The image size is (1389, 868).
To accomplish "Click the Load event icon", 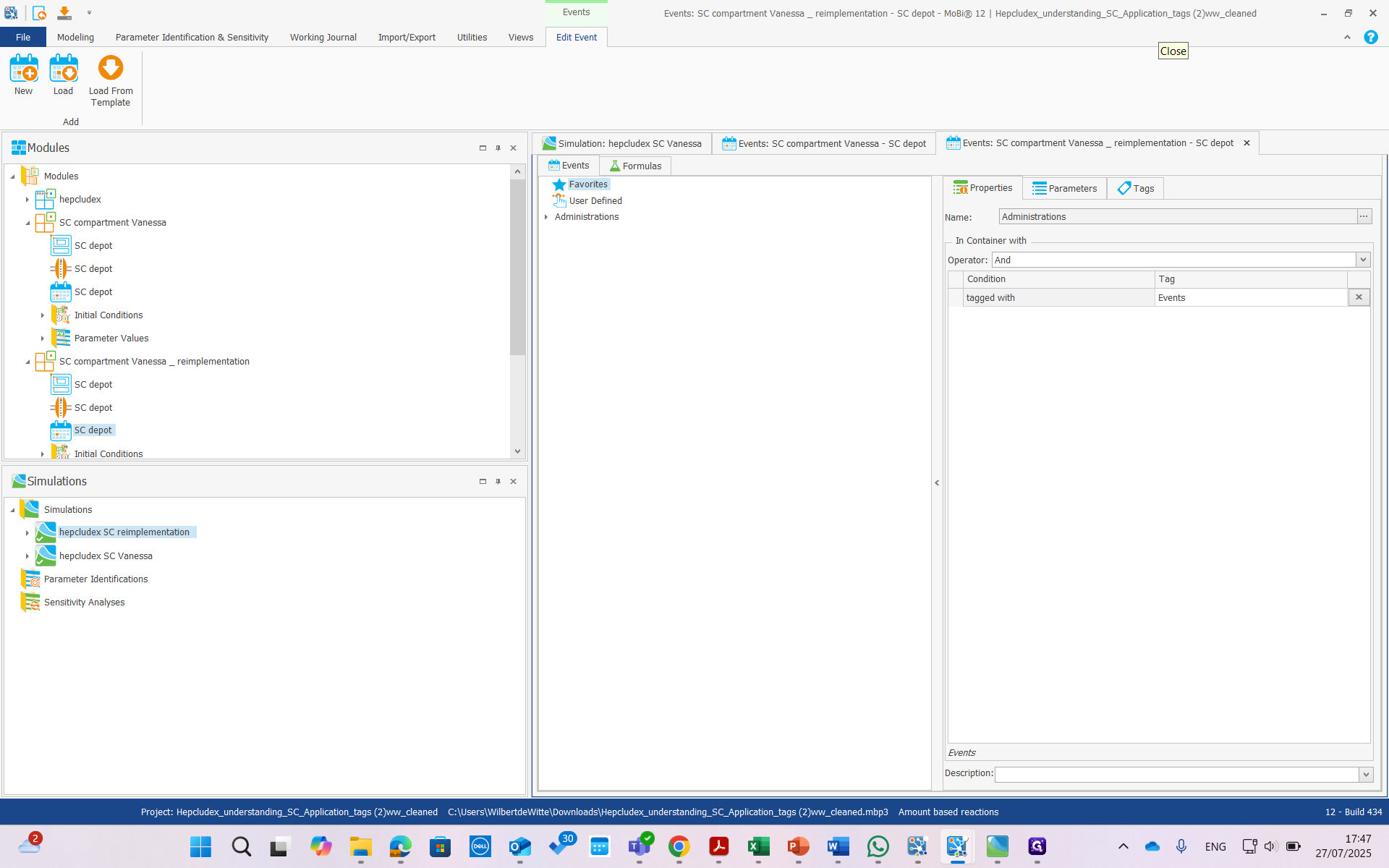I will point(63,69).
